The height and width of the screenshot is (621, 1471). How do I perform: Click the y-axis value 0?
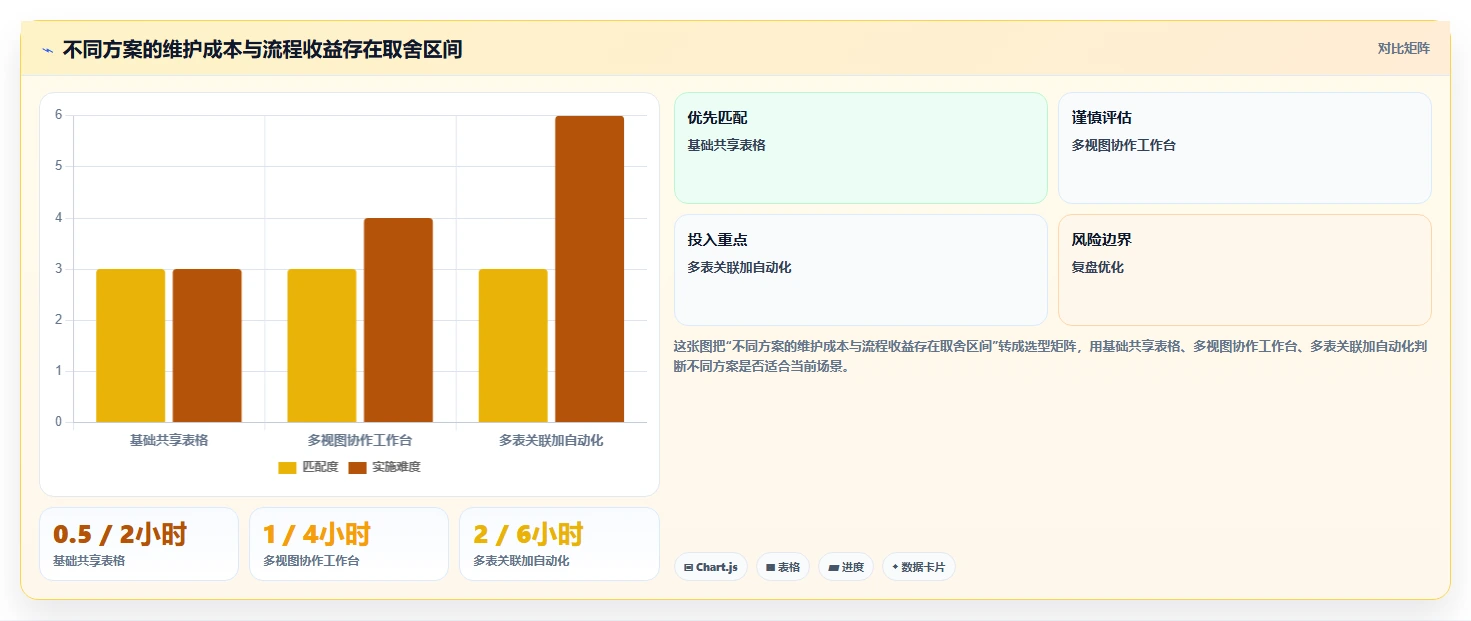point(58,422)
